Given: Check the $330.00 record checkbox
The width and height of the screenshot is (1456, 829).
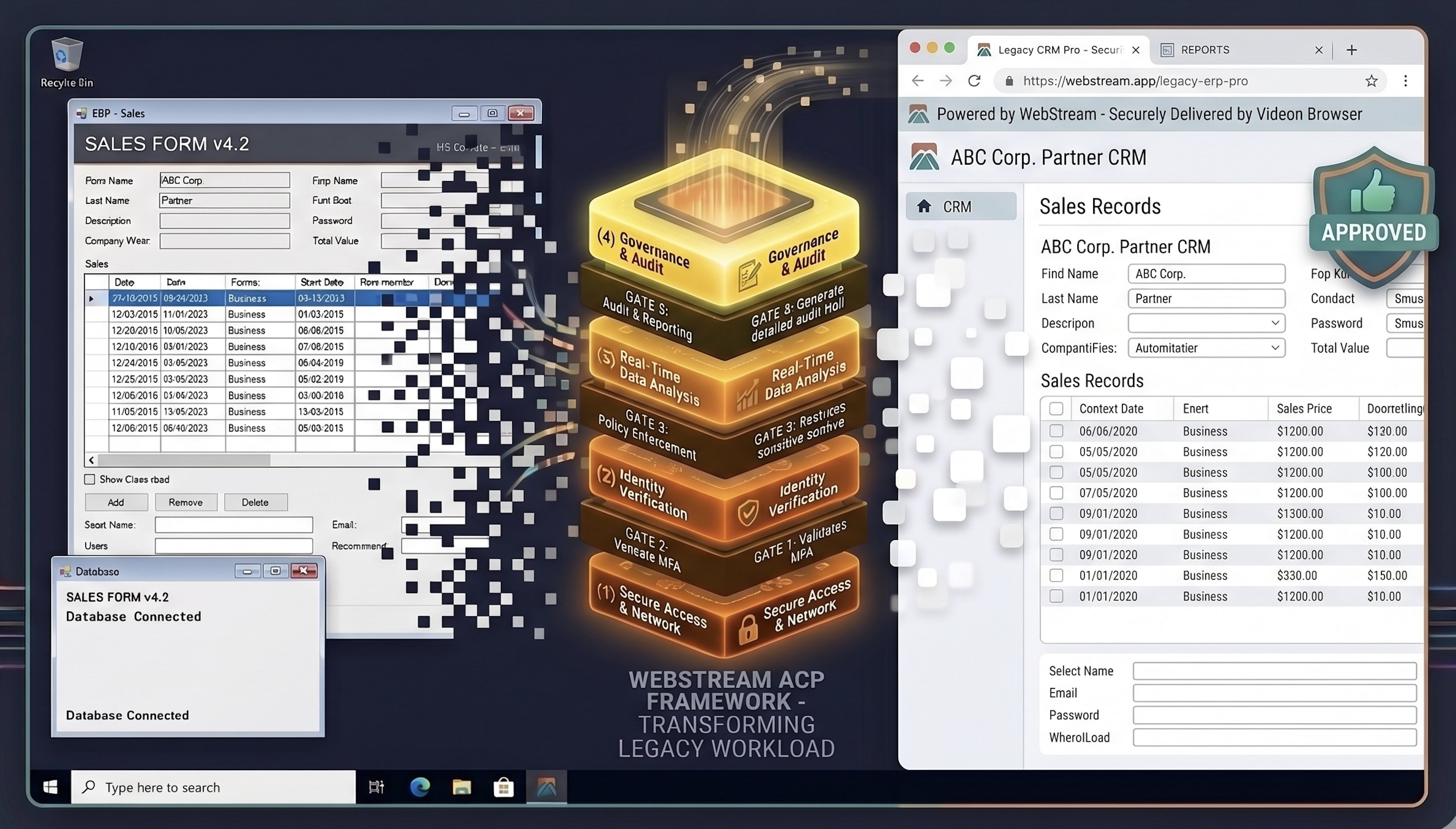Looking at the screenshot, I should (x=1056, y=575).
